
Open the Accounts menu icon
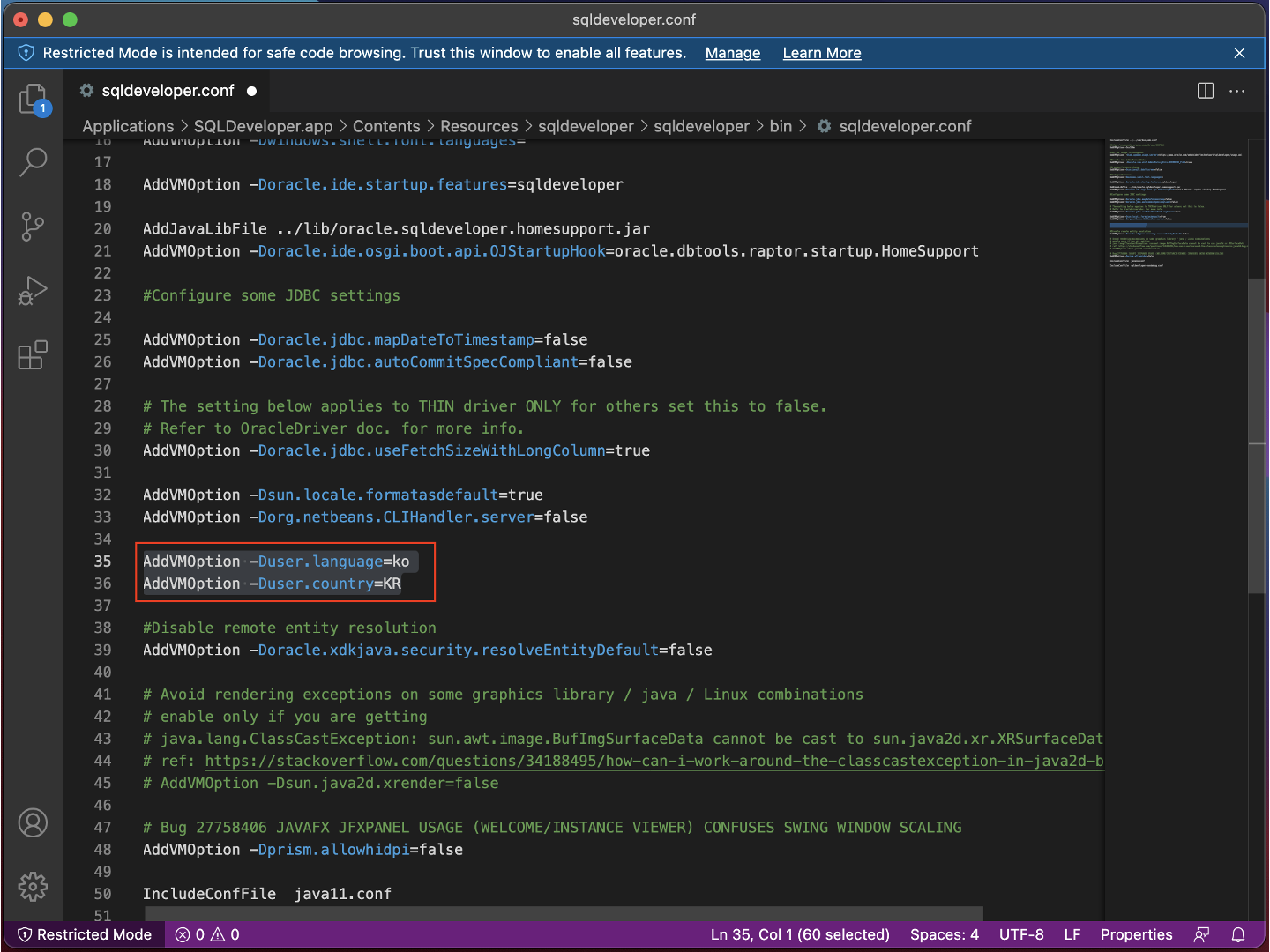click(33, 822)
